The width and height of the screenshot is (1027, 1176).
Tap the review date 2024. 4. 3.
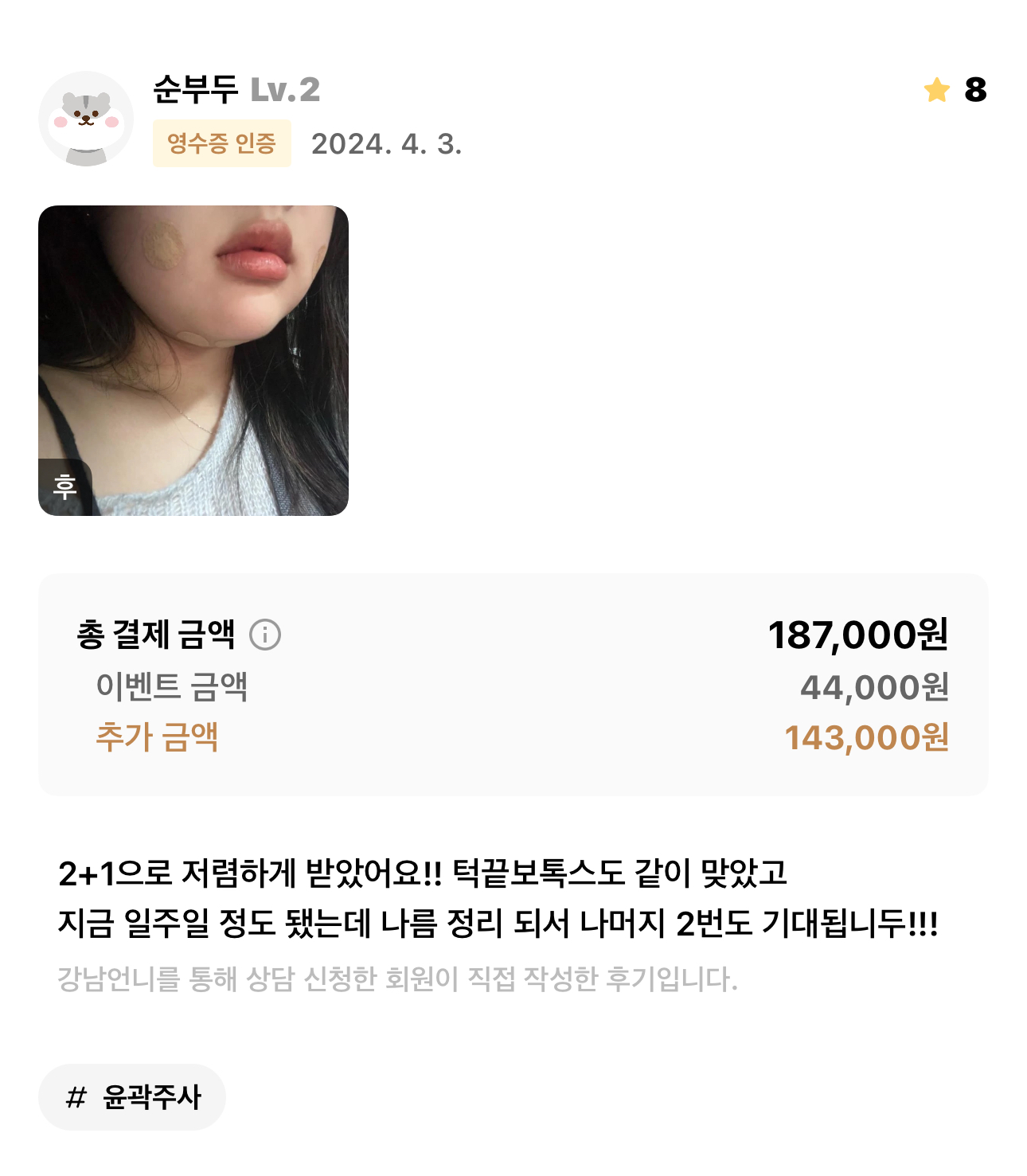386,144
